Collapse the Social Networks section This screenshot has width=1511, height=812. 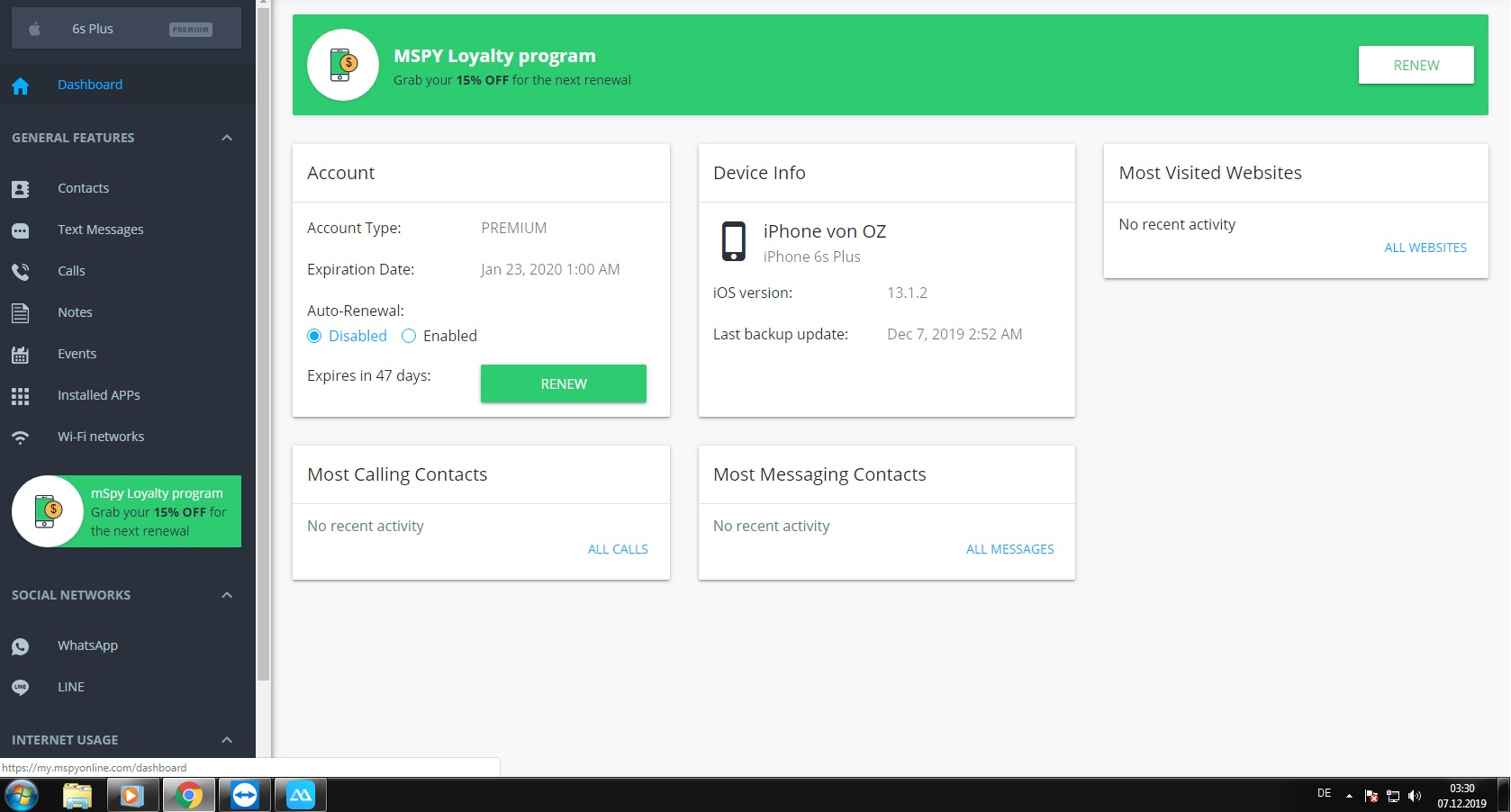(x=227, y=595)
